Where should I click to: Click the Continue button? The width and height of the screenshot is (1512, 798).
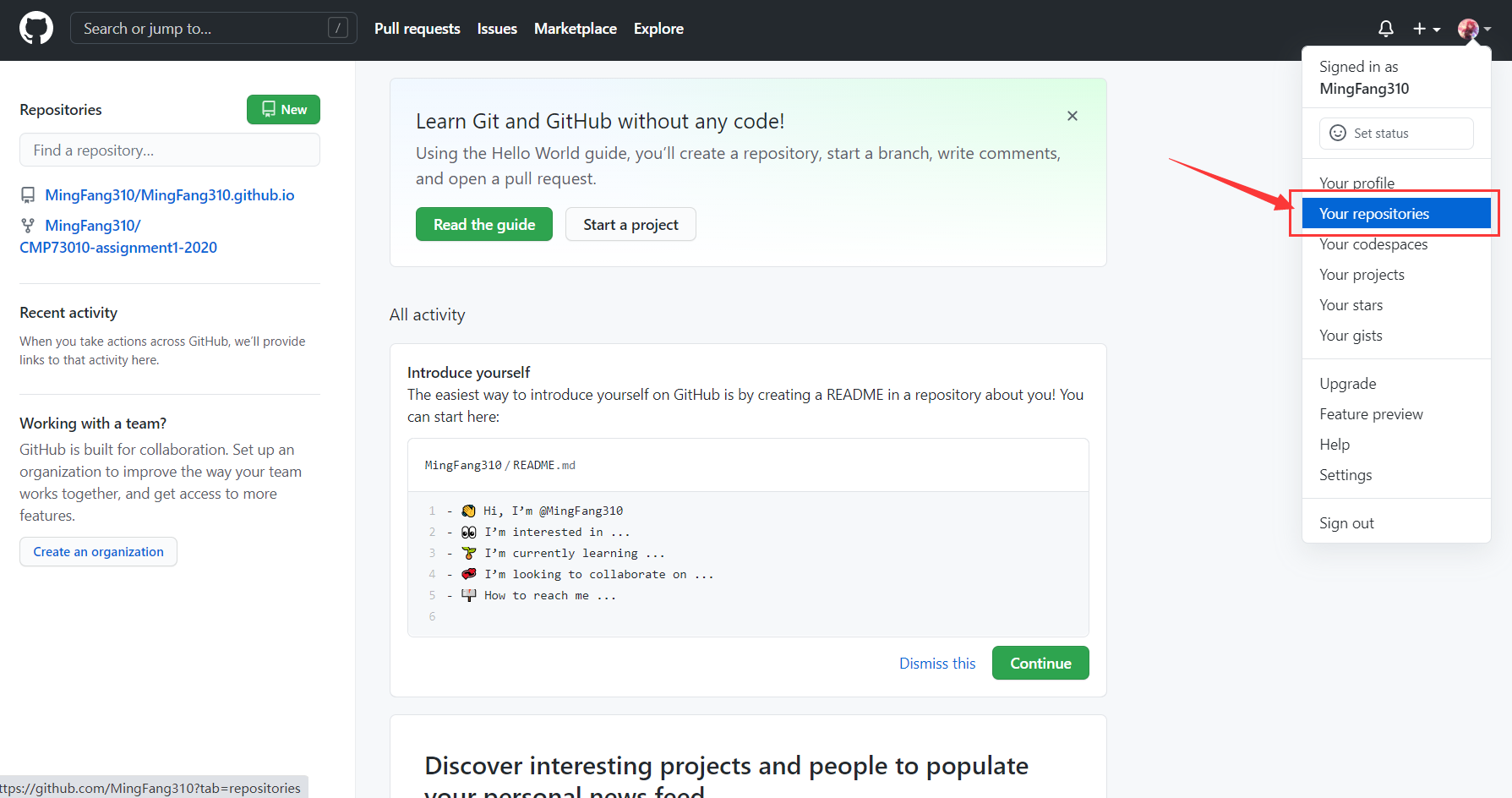coord(1040,663)
